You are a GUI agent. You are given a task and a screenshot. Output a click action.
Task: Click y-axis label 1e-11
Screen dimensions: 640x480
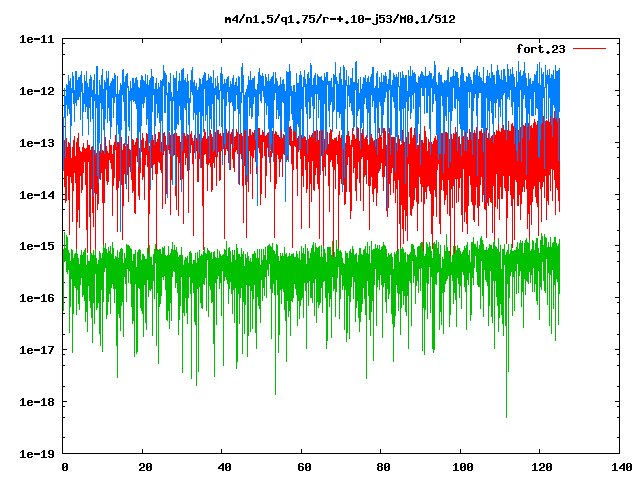tap(37, 40)
